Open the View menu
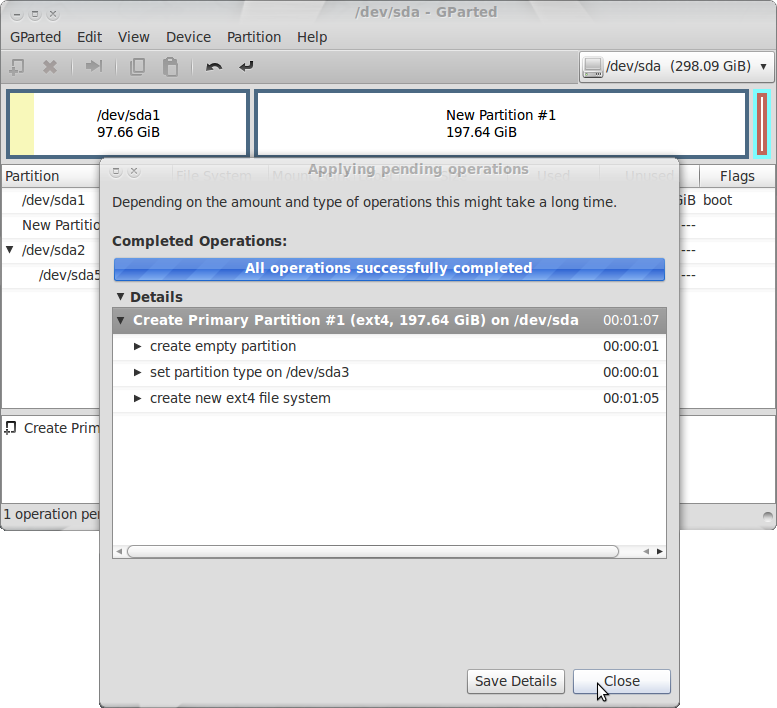 (133, 37)
